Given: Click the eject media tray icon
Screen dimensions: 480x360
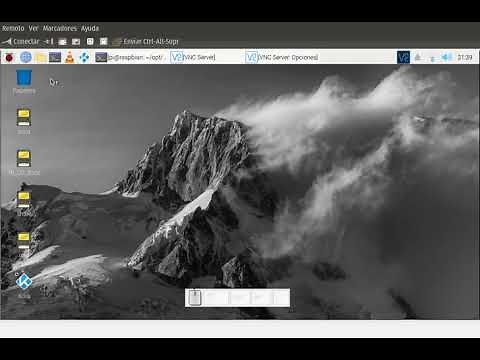Looking at the screenshot, I should [x=418, y=58].
